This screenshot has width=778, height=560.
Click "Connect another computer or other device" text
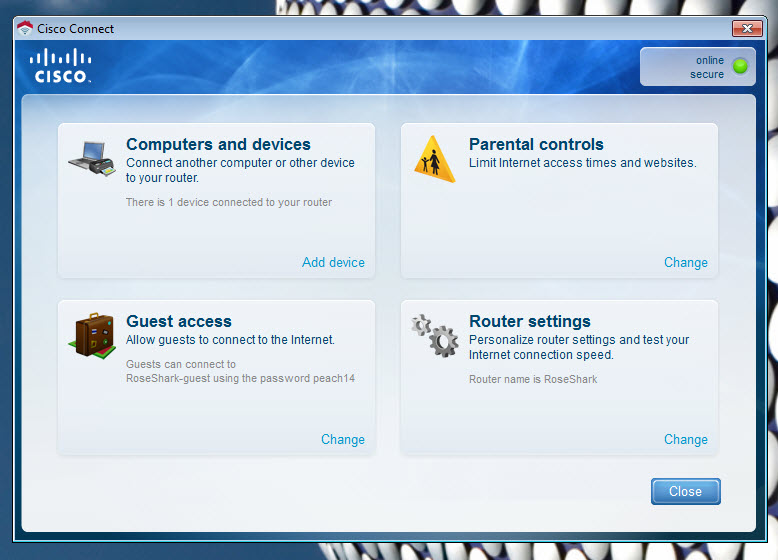(x=240, y=170)
